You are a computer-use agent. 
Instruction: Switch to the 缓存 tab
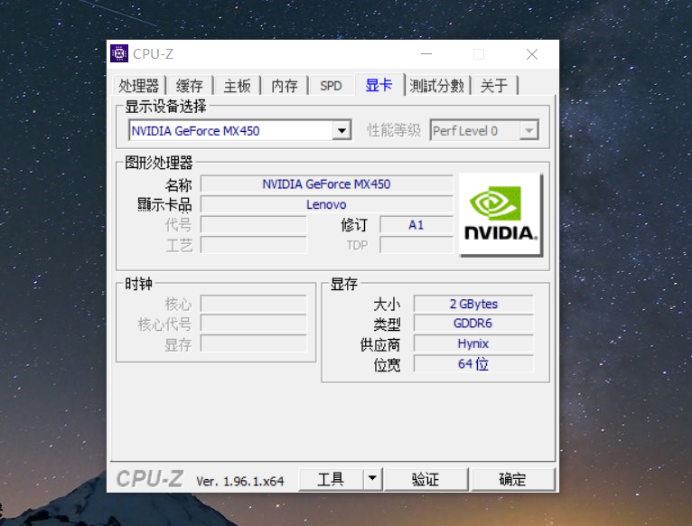(189, 86)
